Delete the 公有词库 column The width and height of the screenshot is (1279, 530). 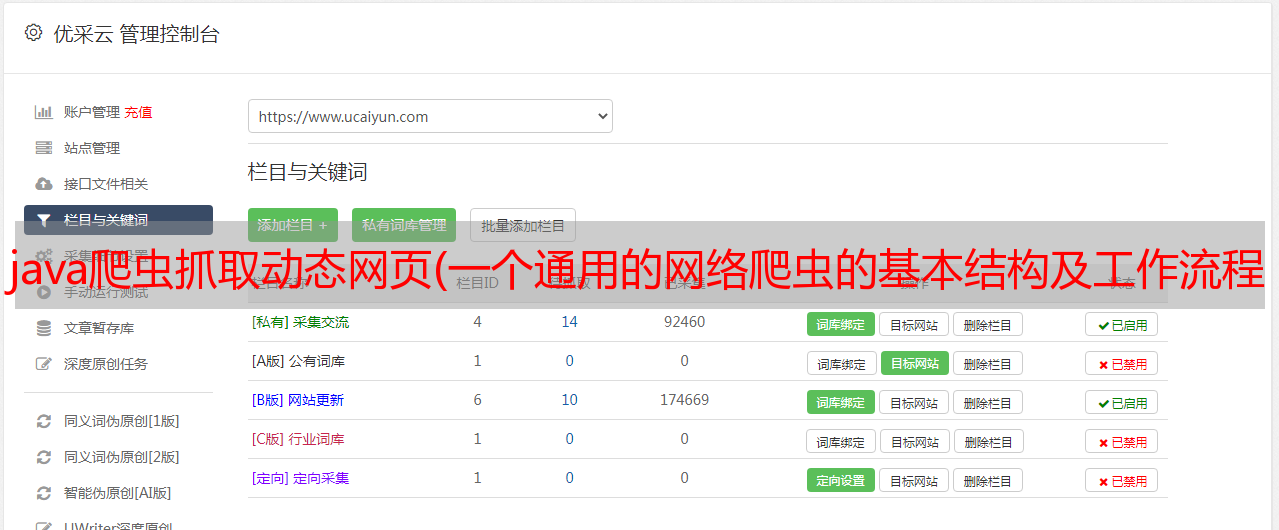click(988, 363)
